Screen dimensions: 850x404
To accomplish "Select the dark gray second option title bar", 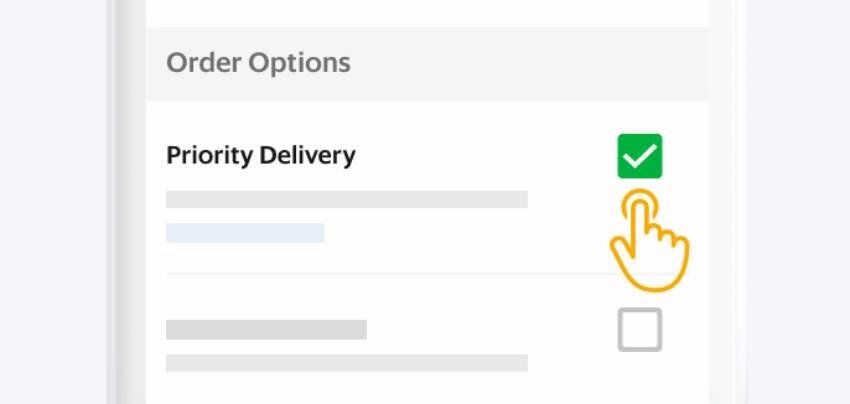I will (266, 330).
